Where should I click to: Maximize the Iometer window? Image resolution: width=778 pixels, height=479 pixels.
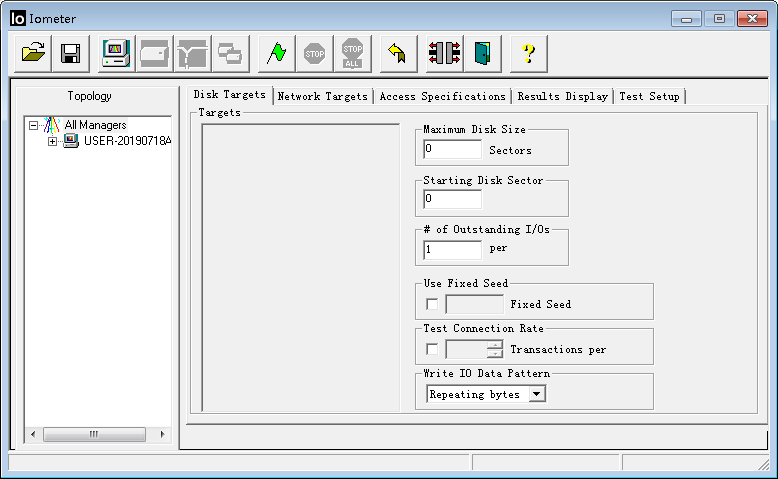(719, 19)
